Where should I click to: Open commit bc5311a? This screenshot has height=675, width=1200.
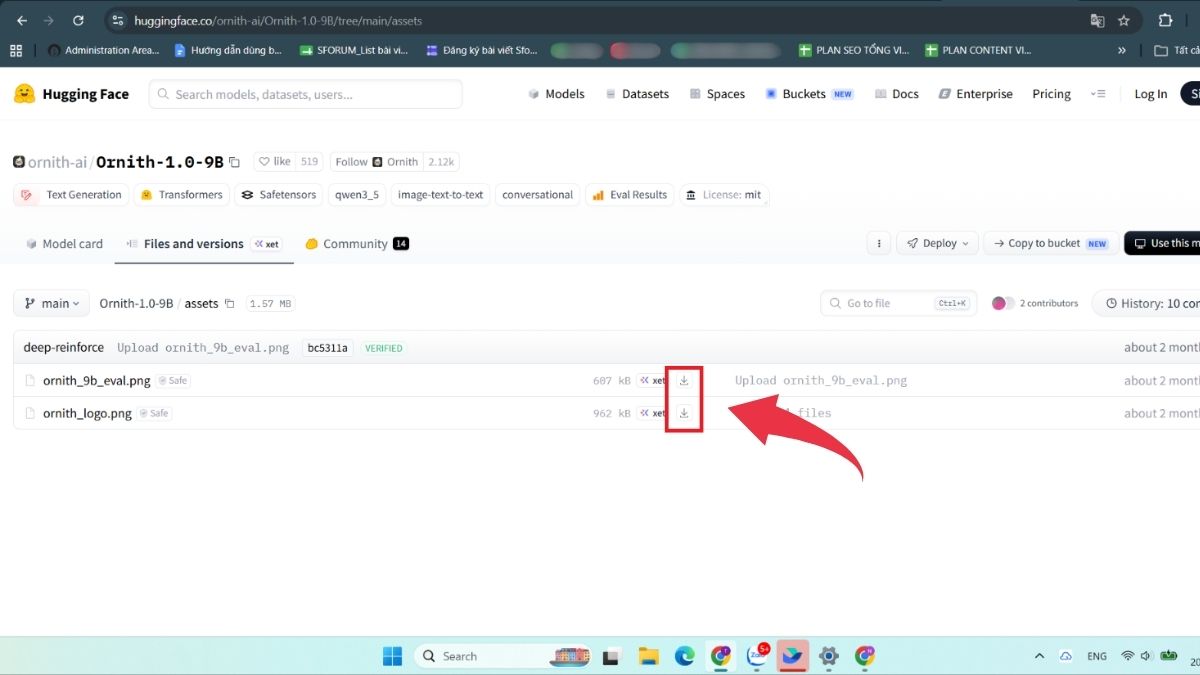click(328, 348)
